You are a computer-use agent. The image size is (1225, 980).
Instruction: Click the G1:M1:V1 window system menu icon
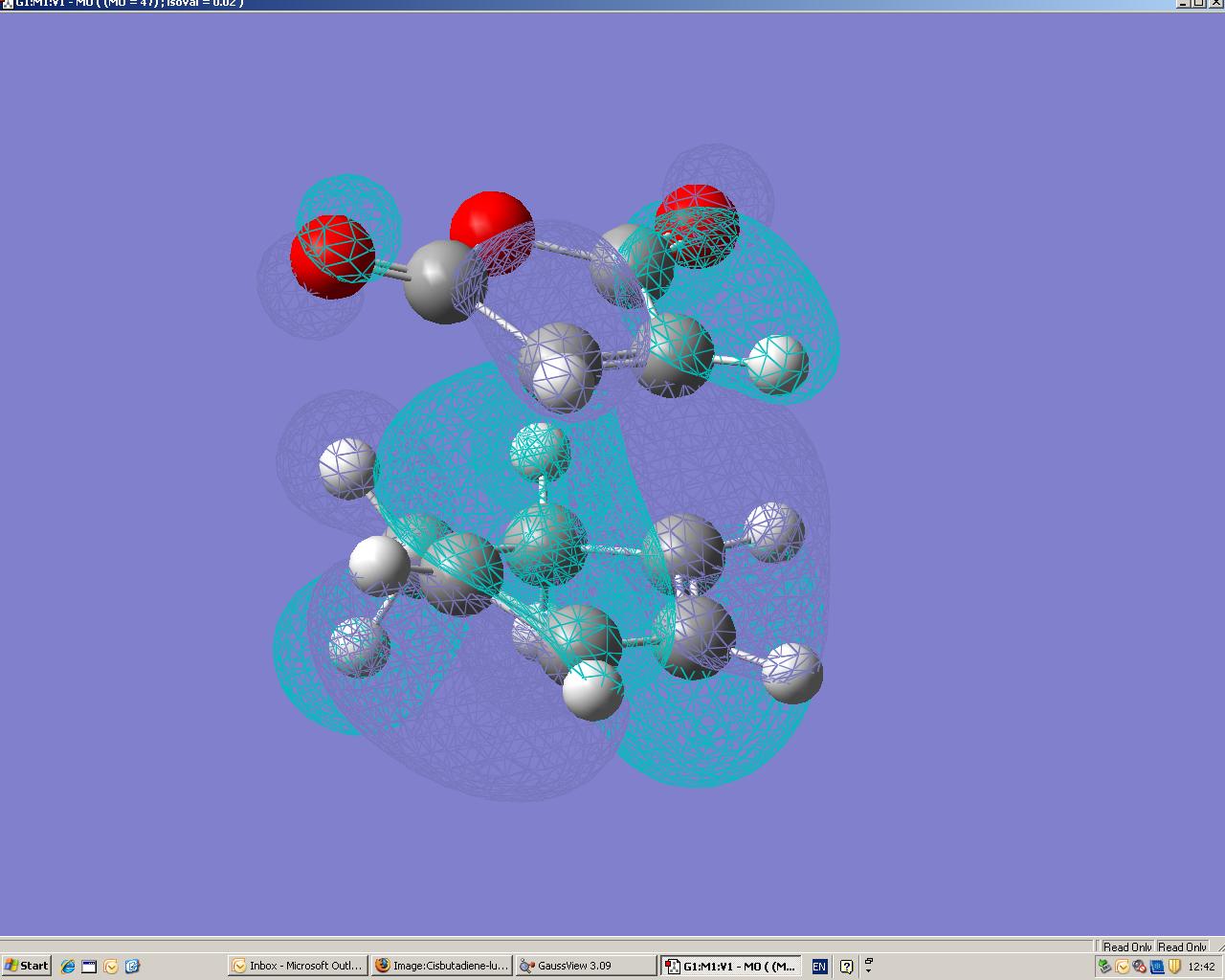(x=7, y=4)
